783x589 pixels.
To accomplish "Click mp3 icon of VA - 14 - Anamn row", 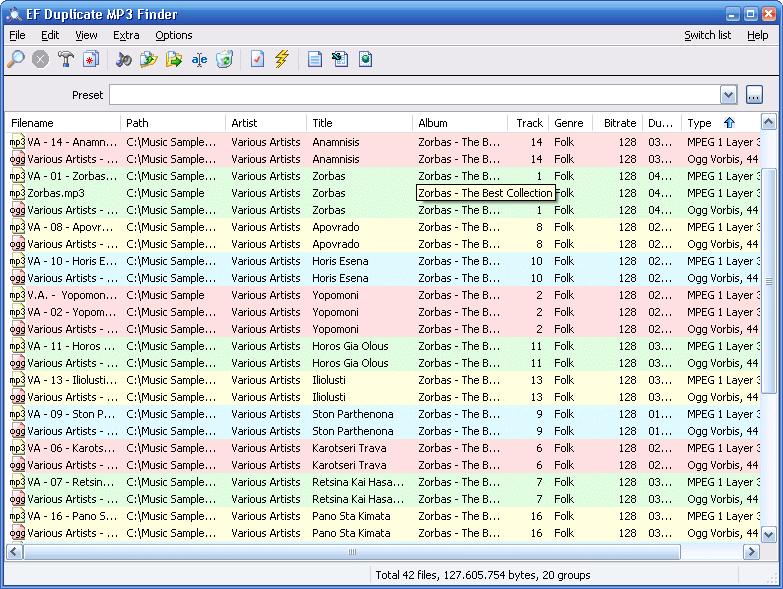I will point(17,142).
